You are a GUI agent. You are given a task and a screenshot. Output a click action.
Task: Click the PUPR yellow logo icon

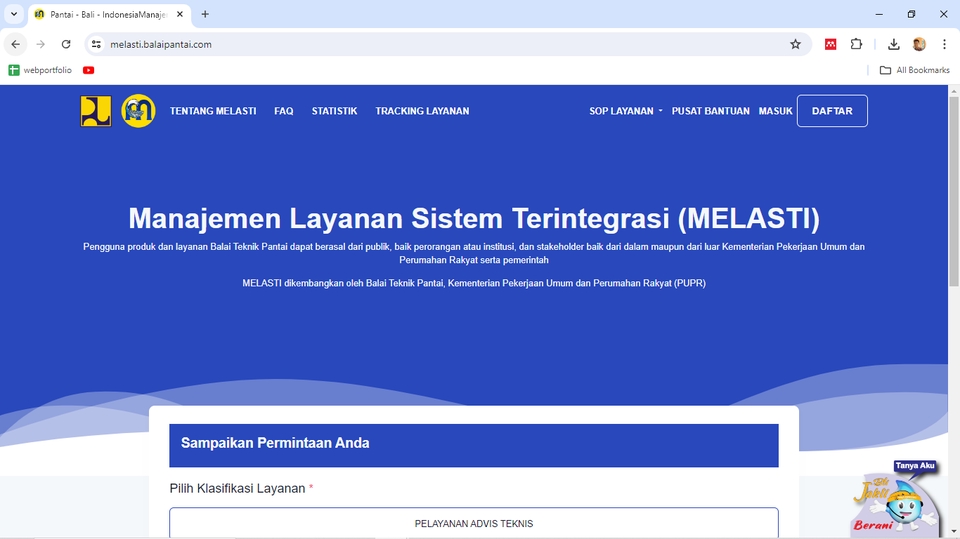pos(96,111)
